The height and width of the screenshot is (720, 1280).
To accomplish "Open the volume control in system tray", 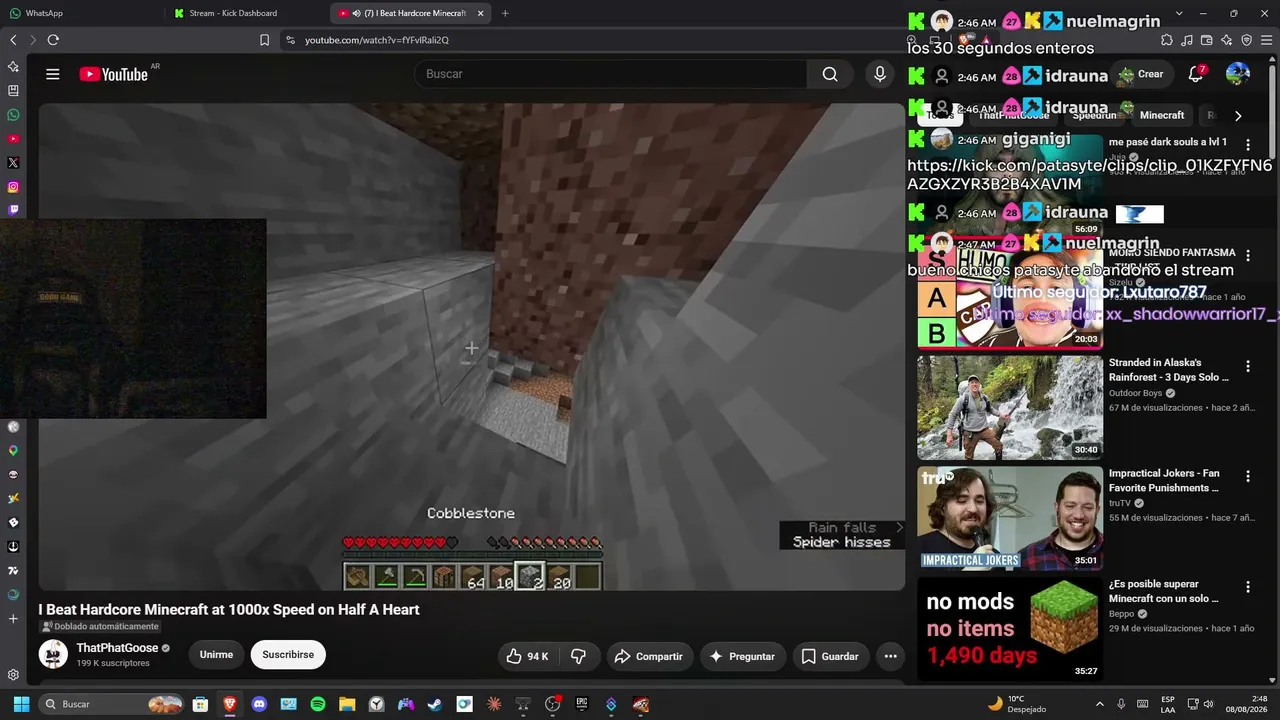I will click(x=1208, y=704).
